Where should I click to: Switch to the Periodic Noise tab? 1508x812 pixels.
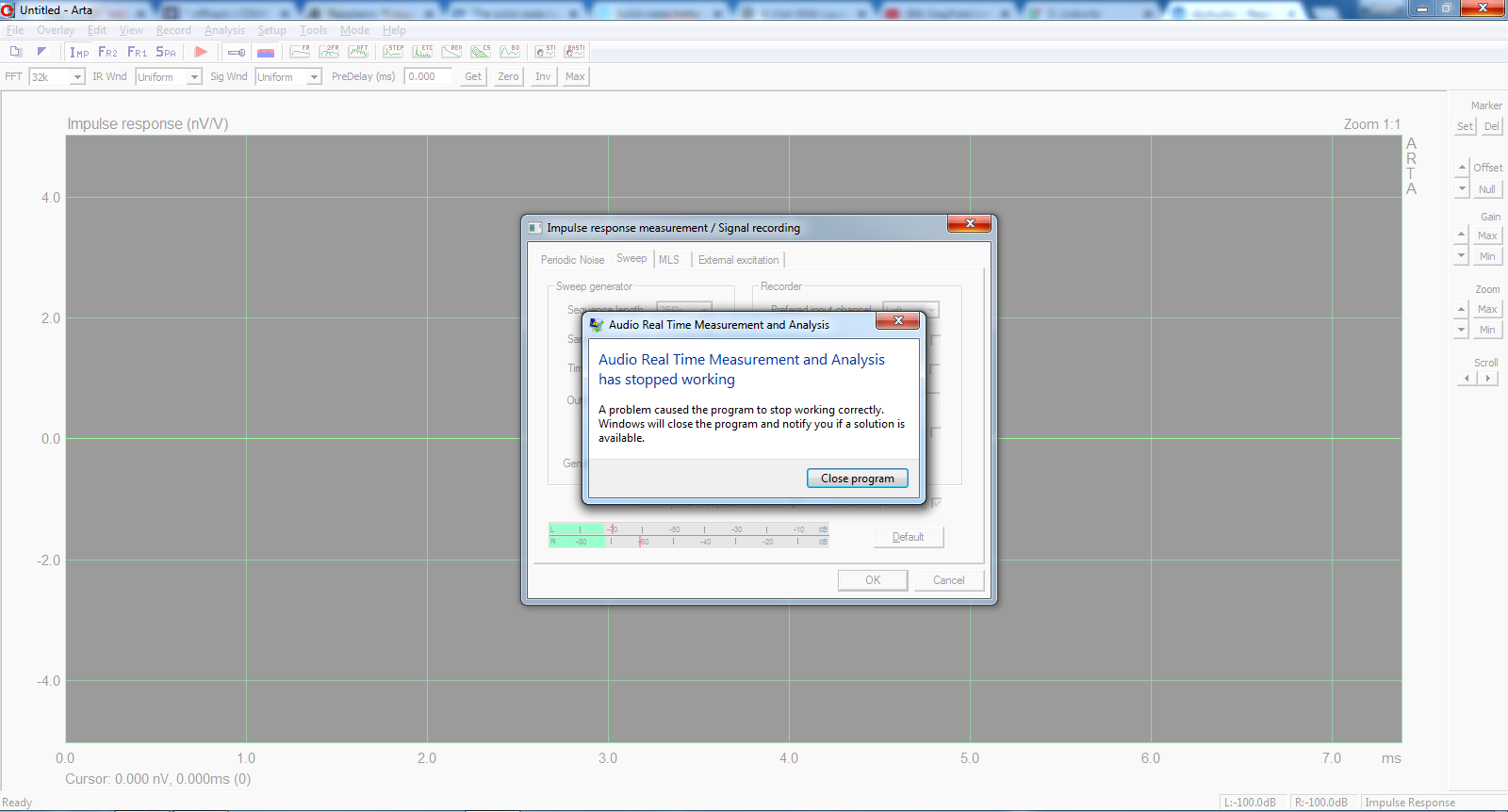click(x=573, y=260)
